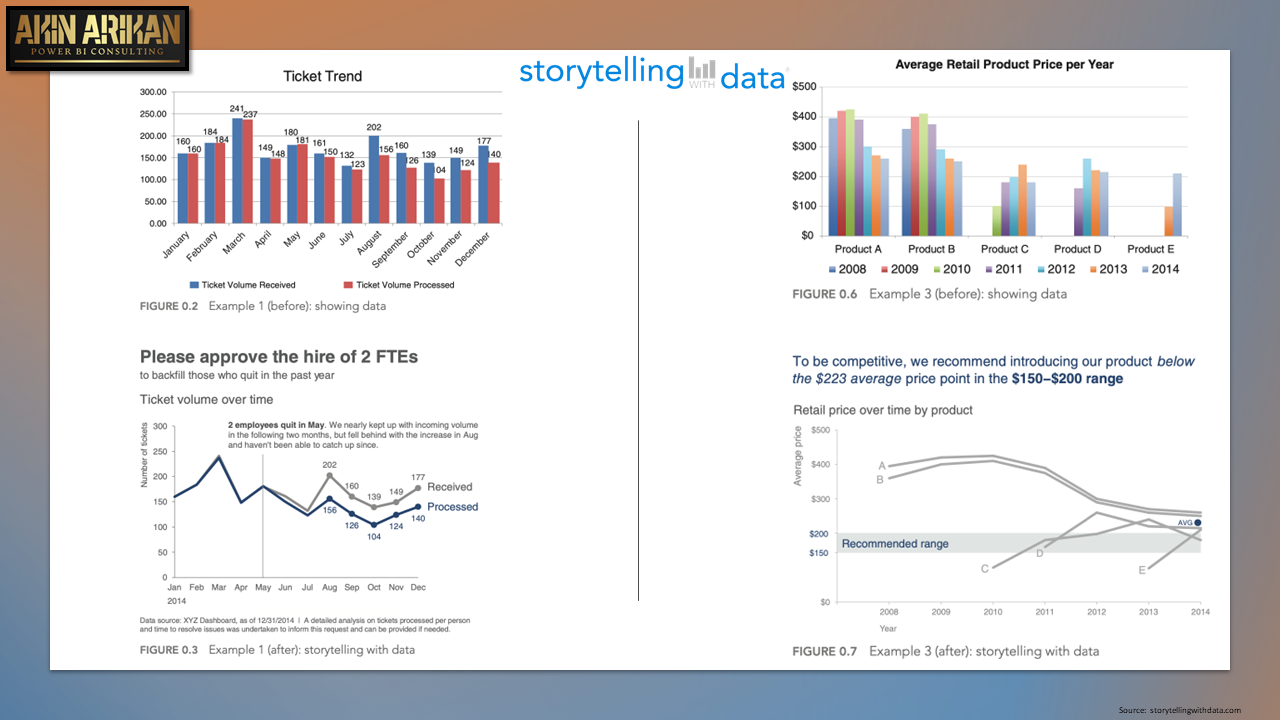Screen dimensions: 1280x720
Task: Click the 'Product E' axis label
Action: click(1151, 249)
